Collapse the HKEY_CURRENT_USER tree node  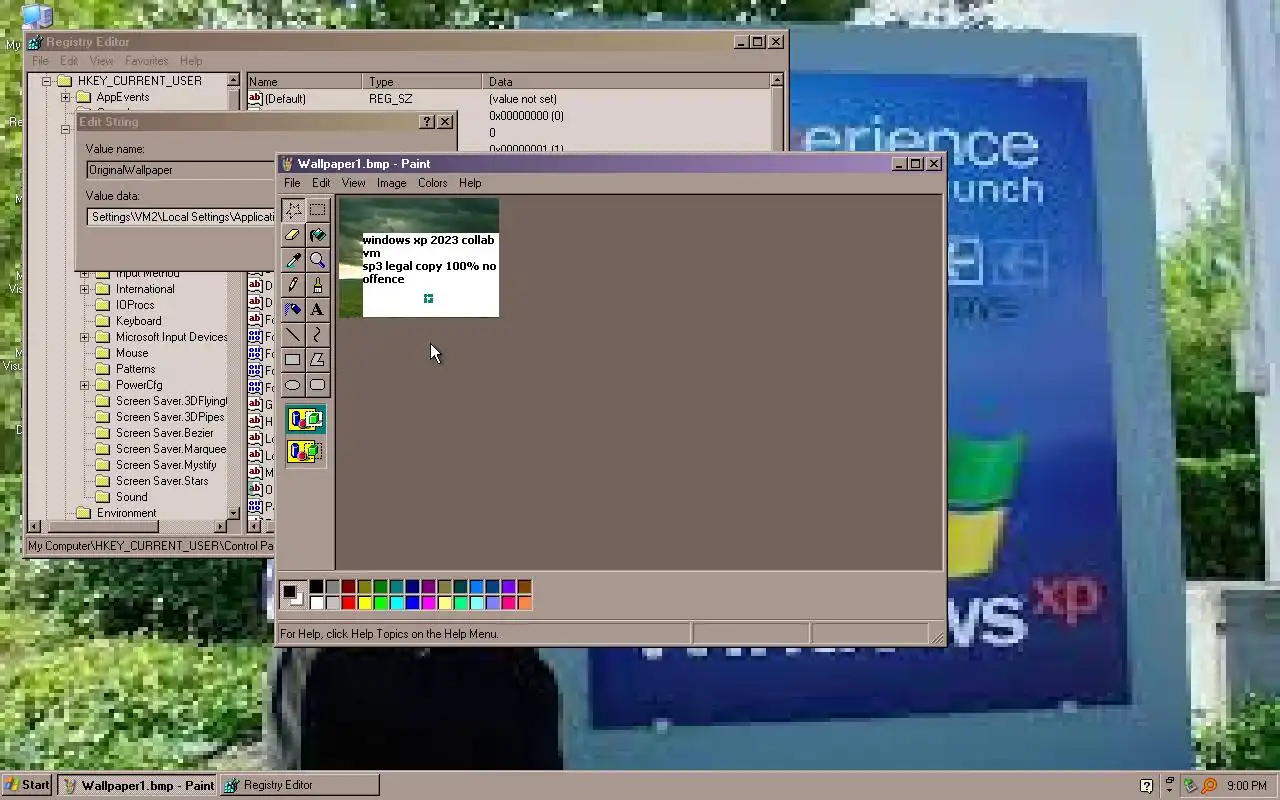click(x=45, y=81)
